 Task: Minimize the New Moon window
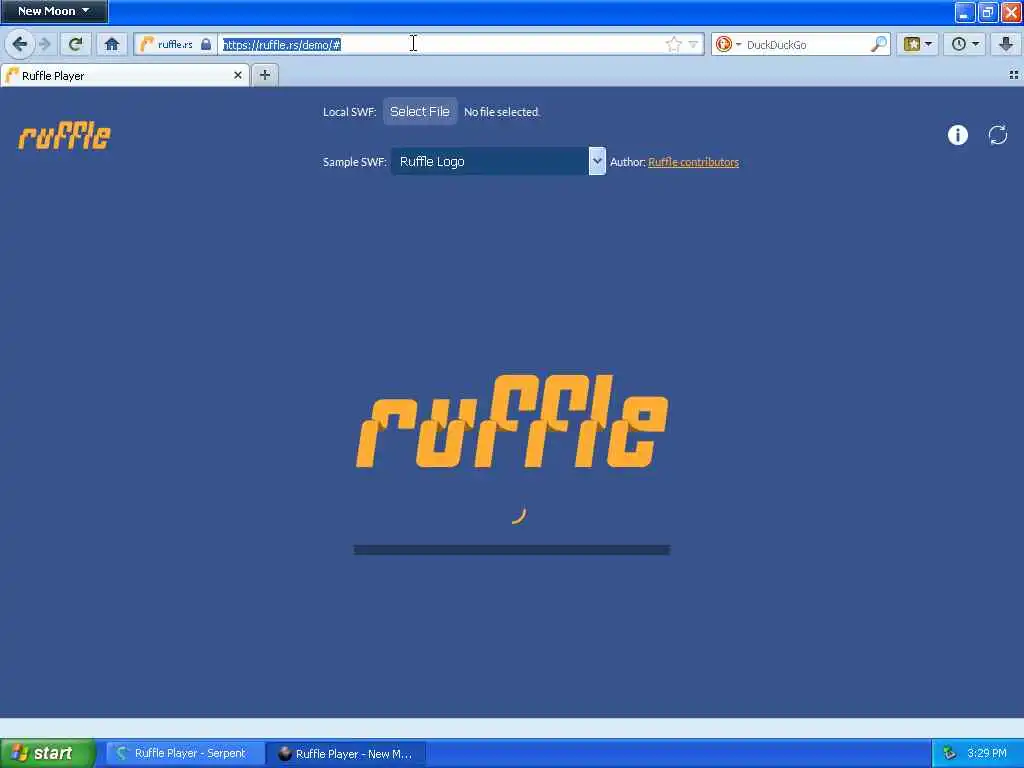coord(965,12)
